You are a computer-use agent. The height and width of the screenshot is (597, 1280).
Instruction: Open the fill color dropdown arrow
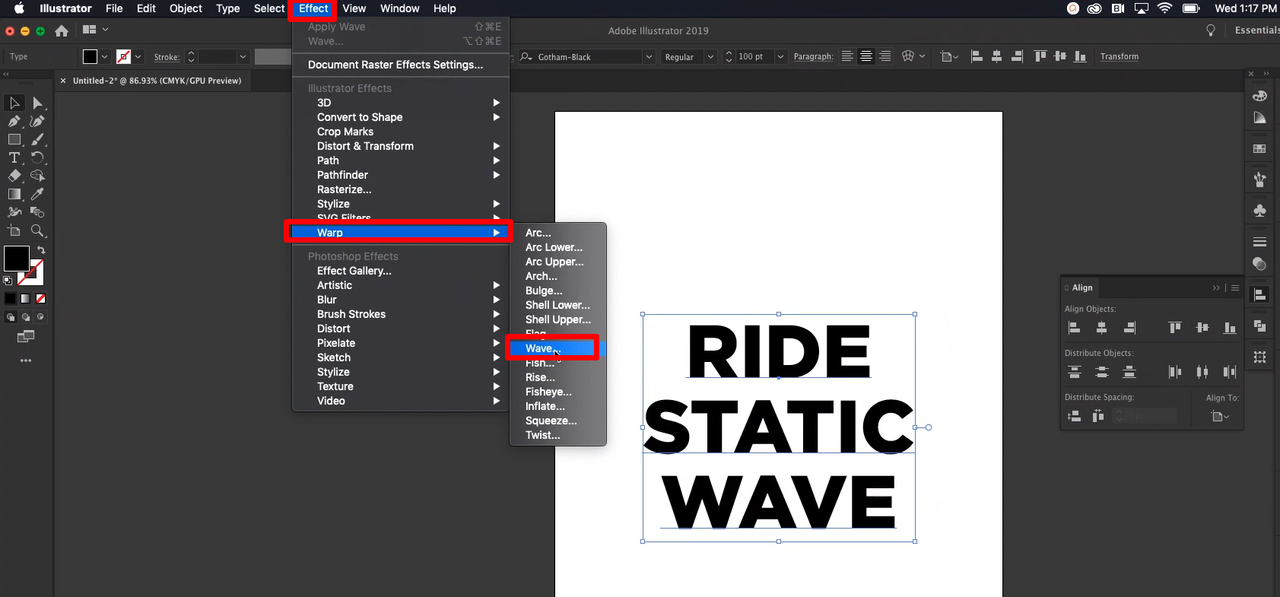105,57
